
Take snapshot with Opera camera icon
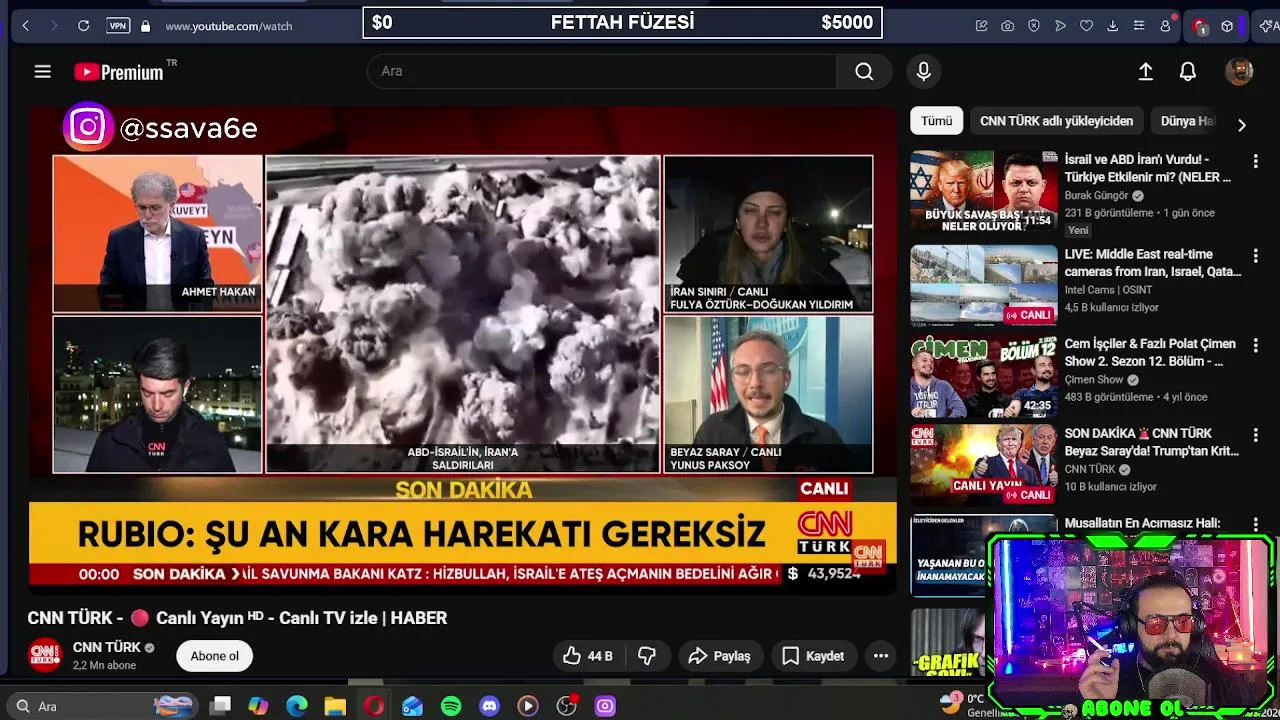click(1008, 26)
